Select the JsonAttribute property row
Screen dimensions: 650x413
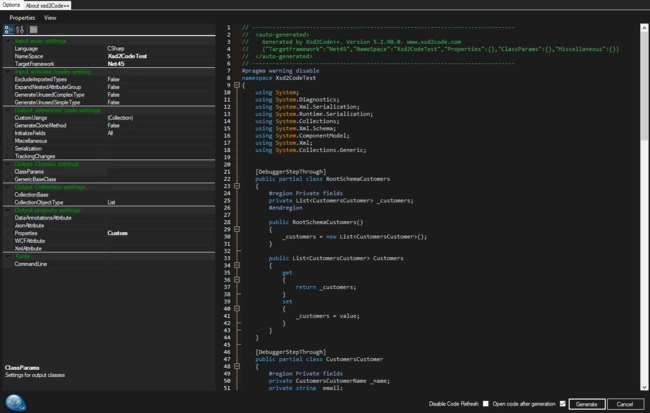109,226
